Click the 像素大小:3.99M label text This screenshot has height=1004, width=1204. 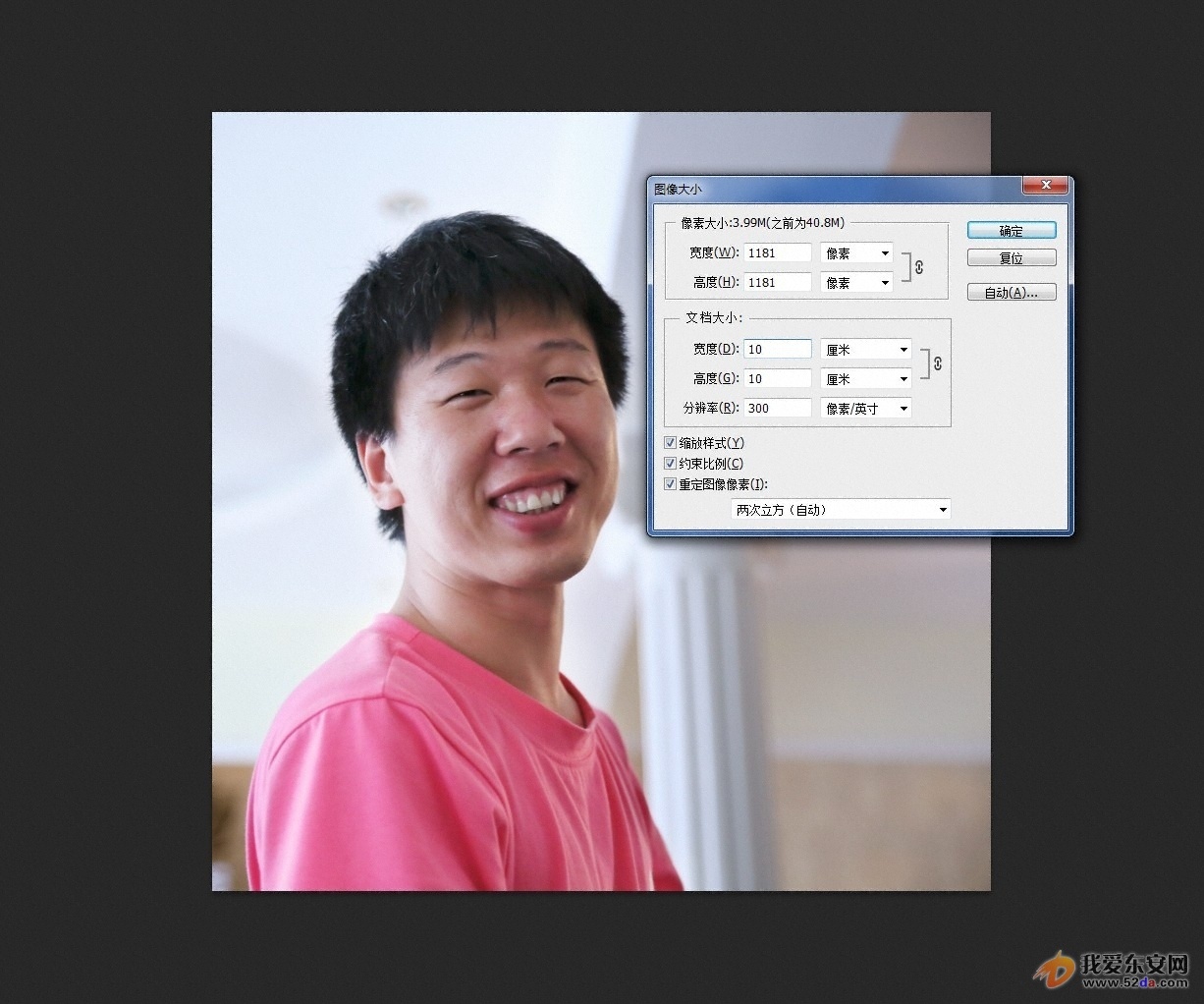[762, 223]
